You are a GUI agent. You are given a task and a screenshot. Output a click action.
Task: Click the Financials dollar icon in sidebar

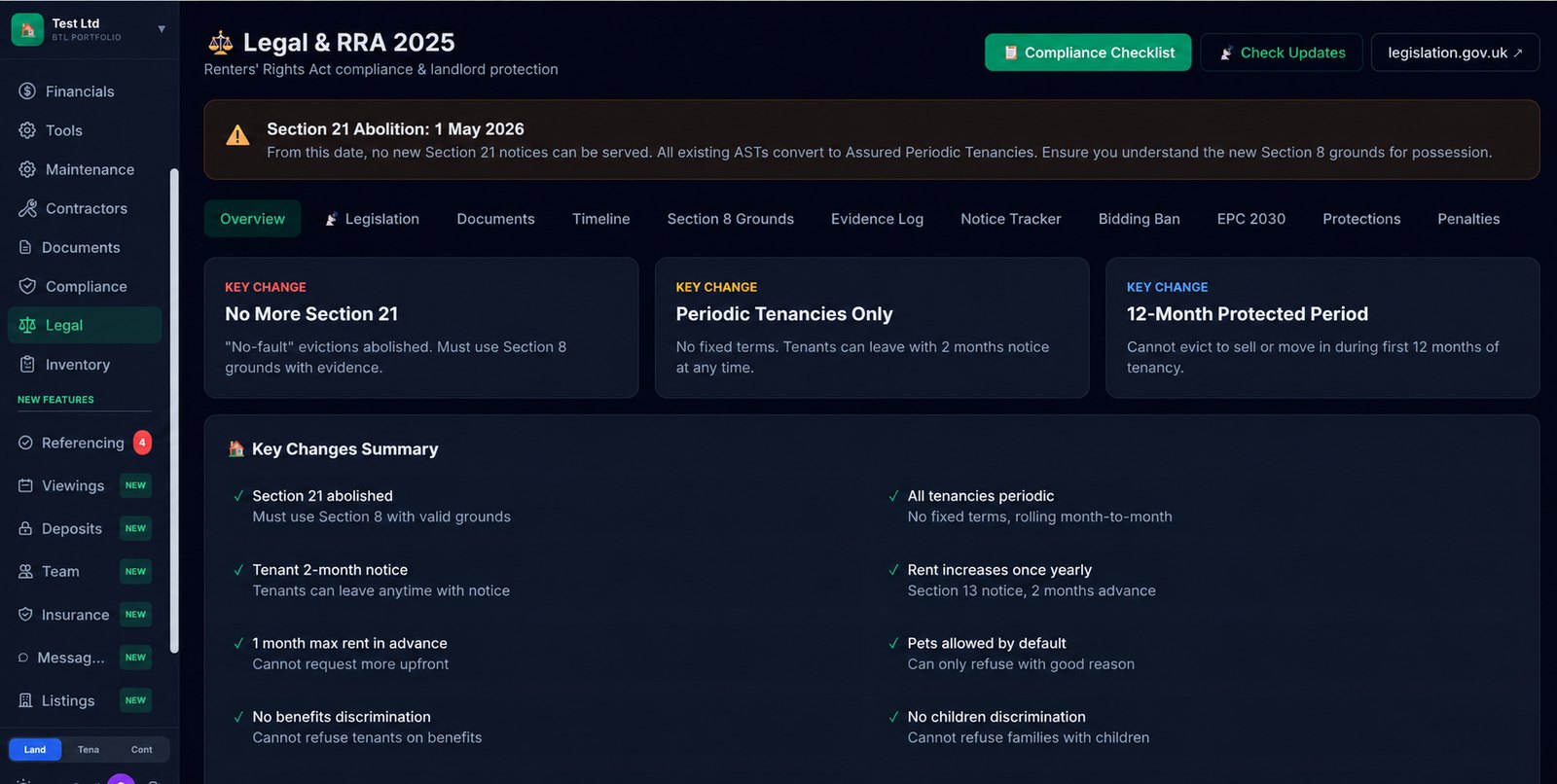pyautogui.click(x=27, y=91)
